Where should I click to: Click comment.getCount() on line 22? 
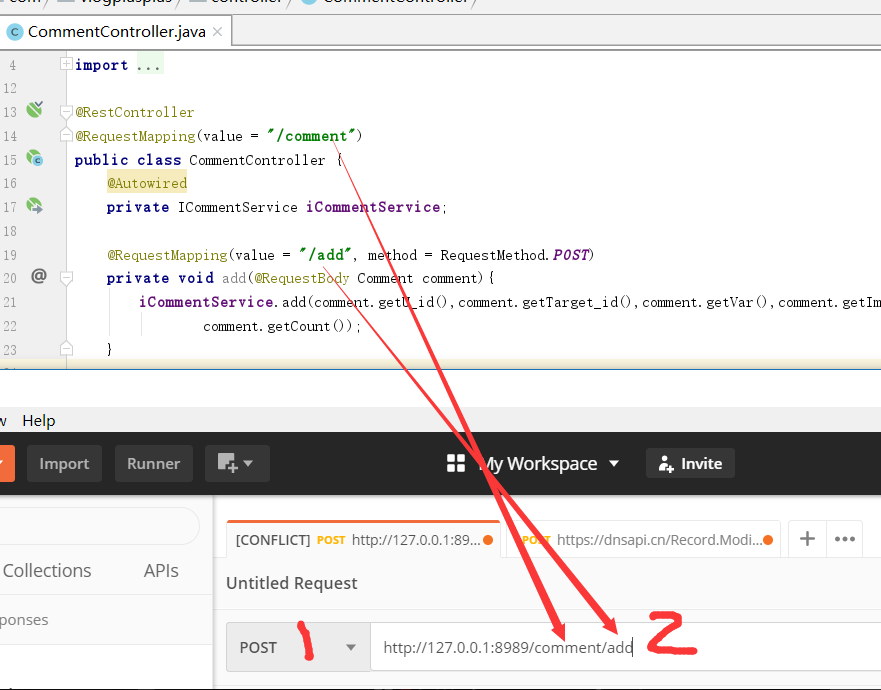coord(278,326)
